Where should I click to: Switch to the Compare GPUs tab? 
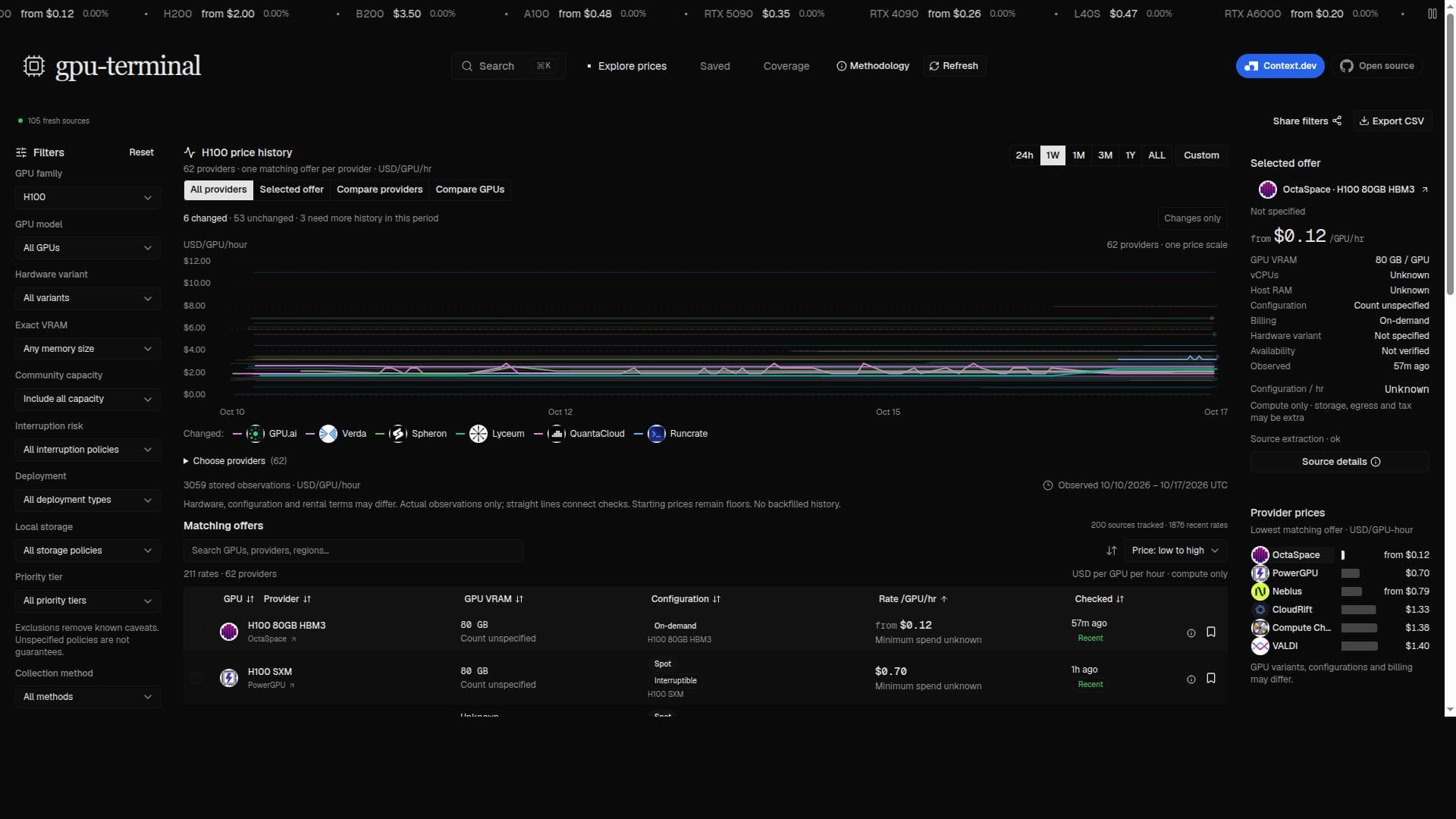pos(469,190)
